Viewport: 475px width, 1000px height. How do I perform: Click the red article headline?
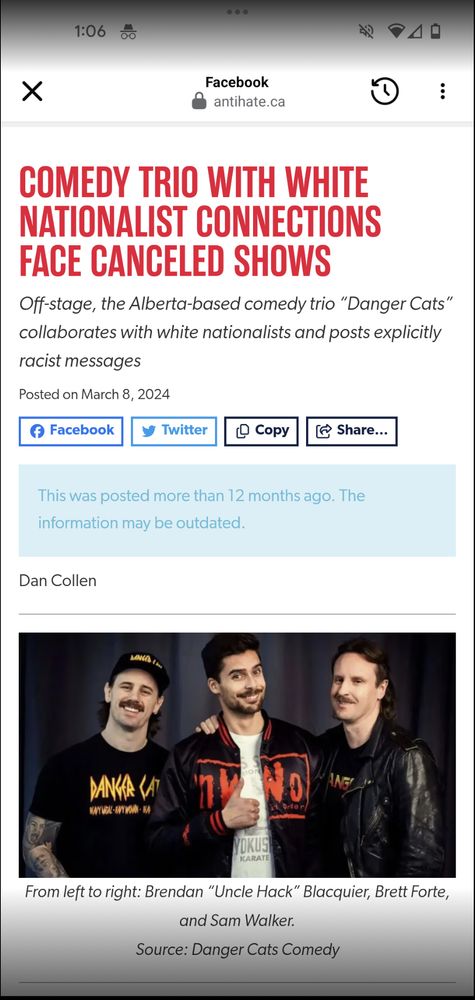point(200,221)
